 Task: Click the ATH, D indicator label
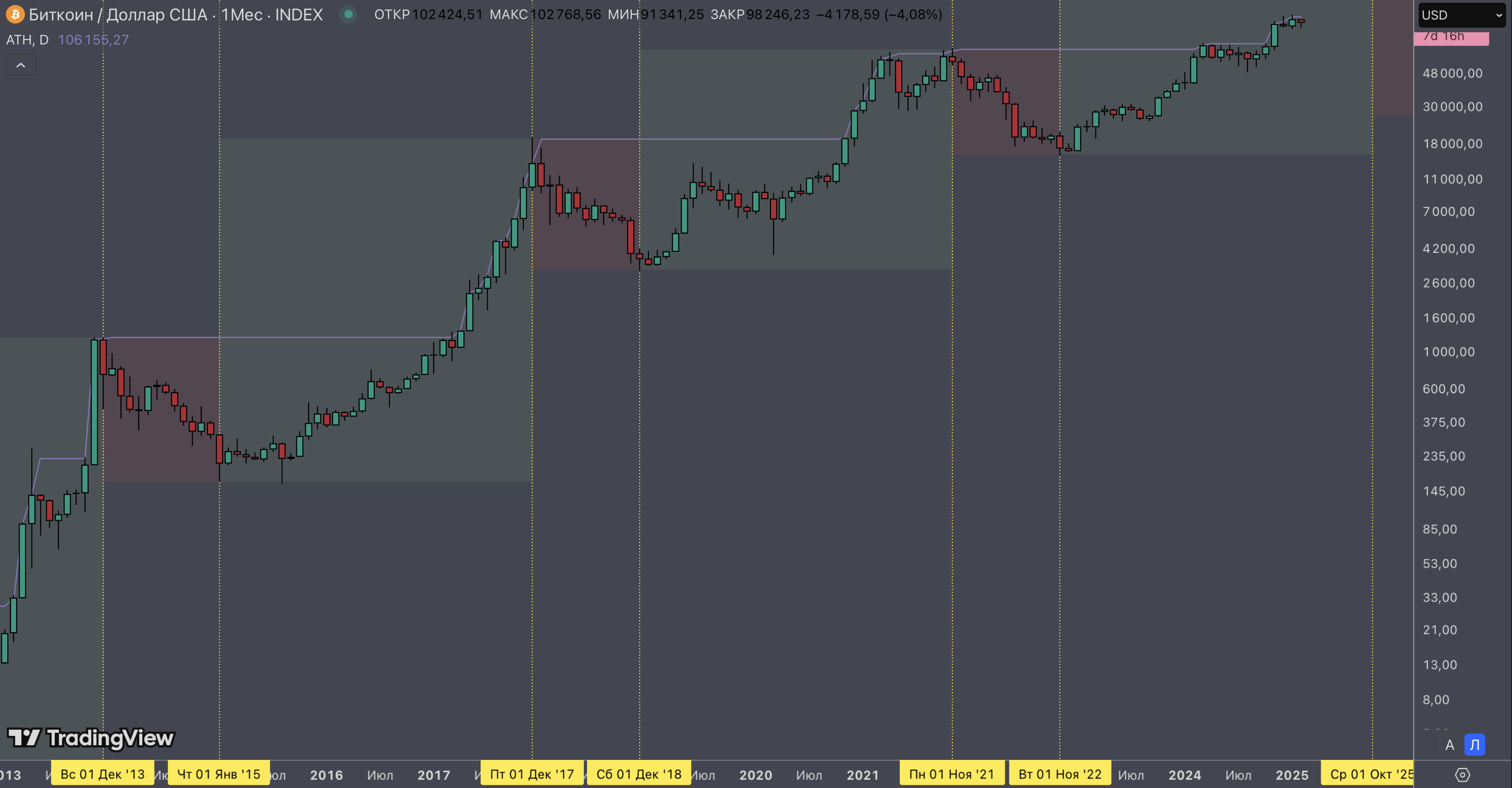(x=27, y=40)
